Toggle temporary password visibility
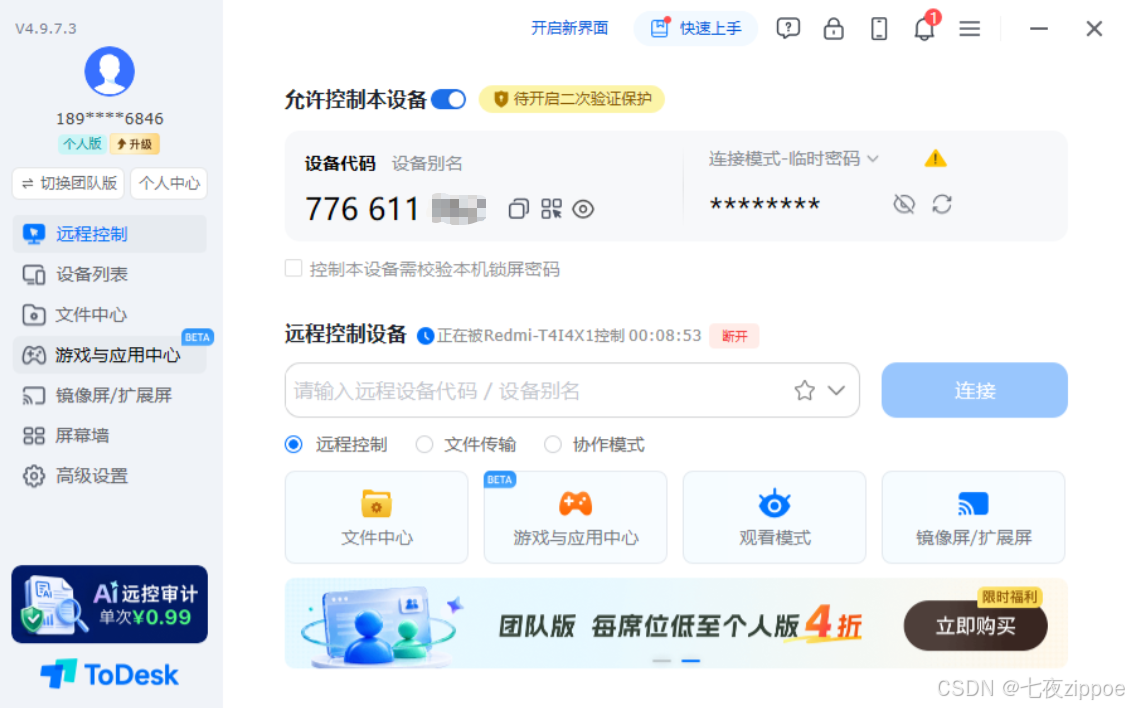 pyautogui.click(x=904, y=204)
